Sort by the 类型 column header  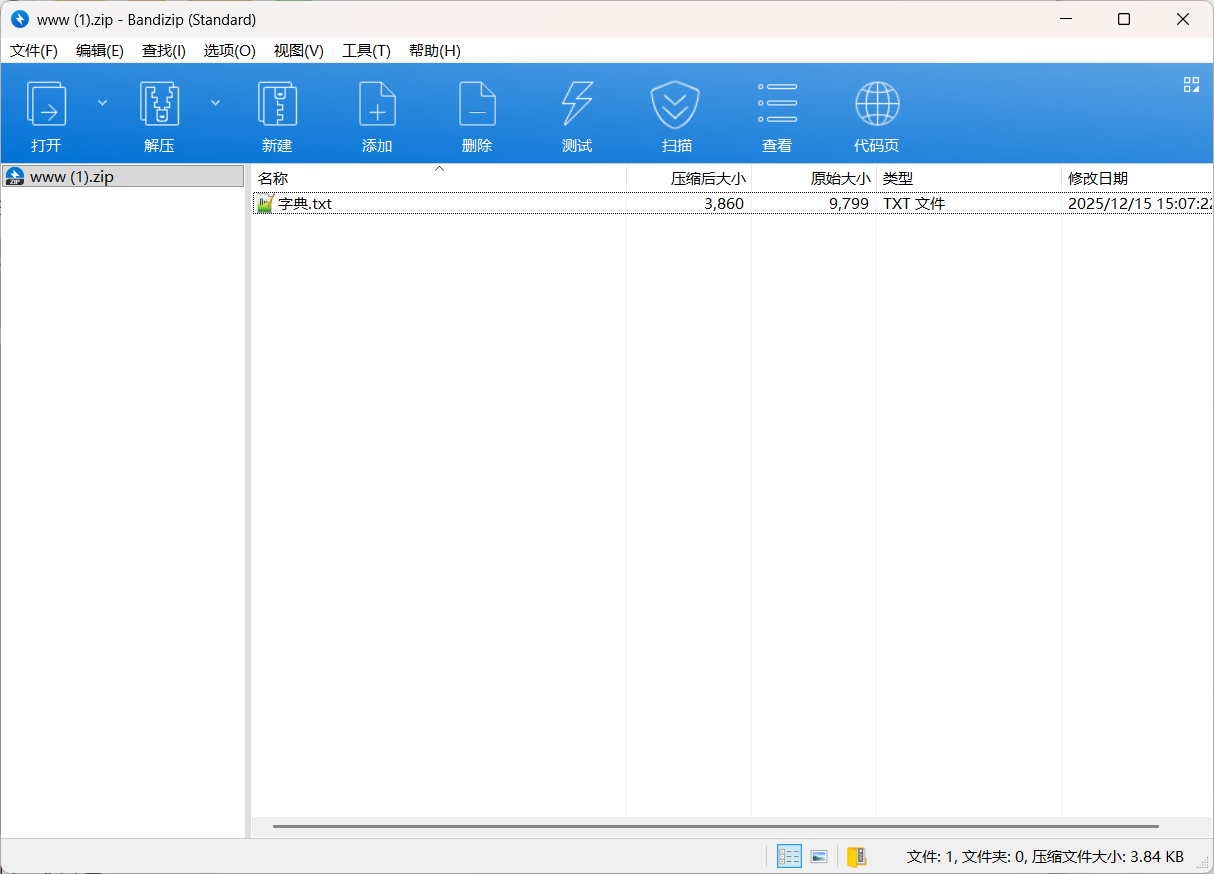click(x=969, y=179)
